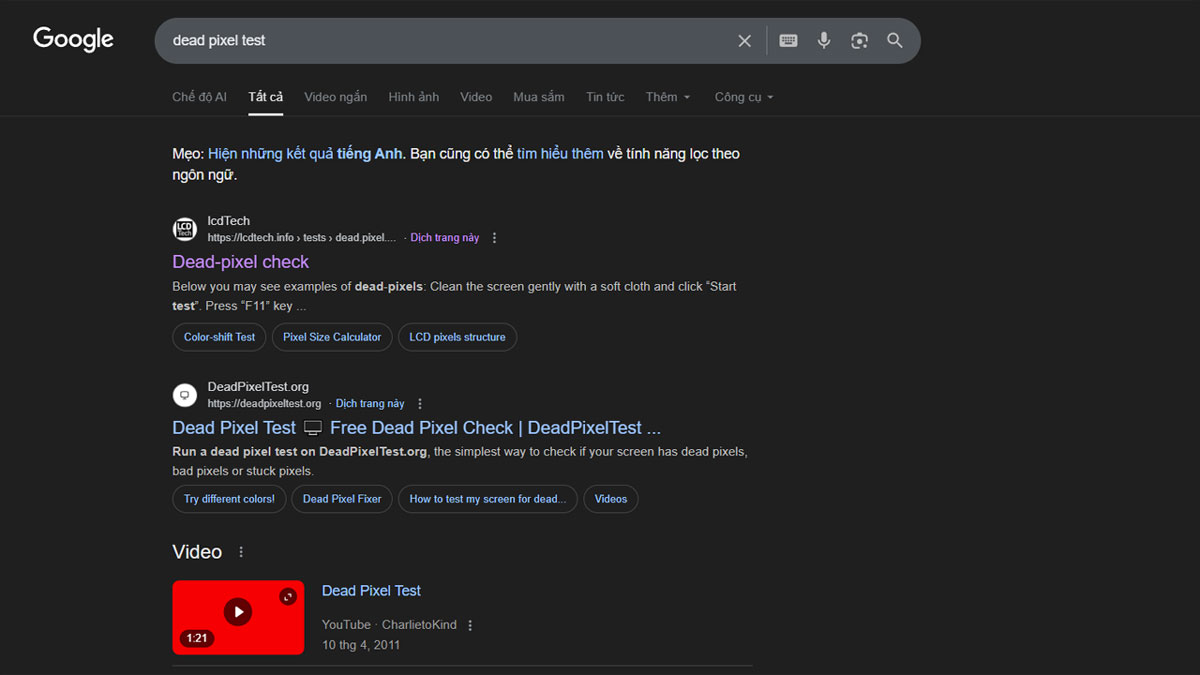Start voice search with microphone icon
The width and height of the screenshot is (1200, 675).
tap(824, 41)
